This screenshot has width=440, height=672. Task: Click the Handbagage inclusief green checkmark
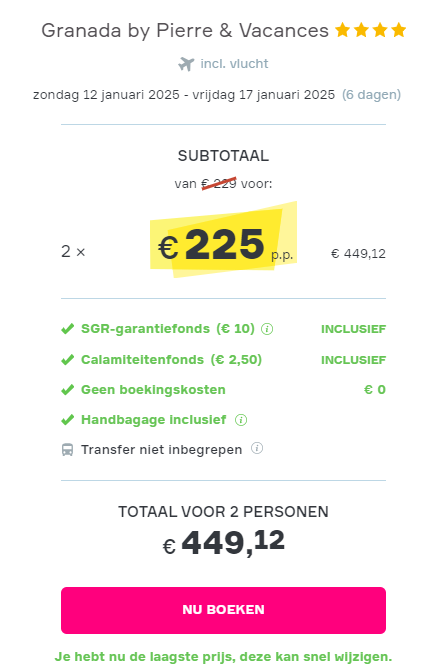pos(67,420)
